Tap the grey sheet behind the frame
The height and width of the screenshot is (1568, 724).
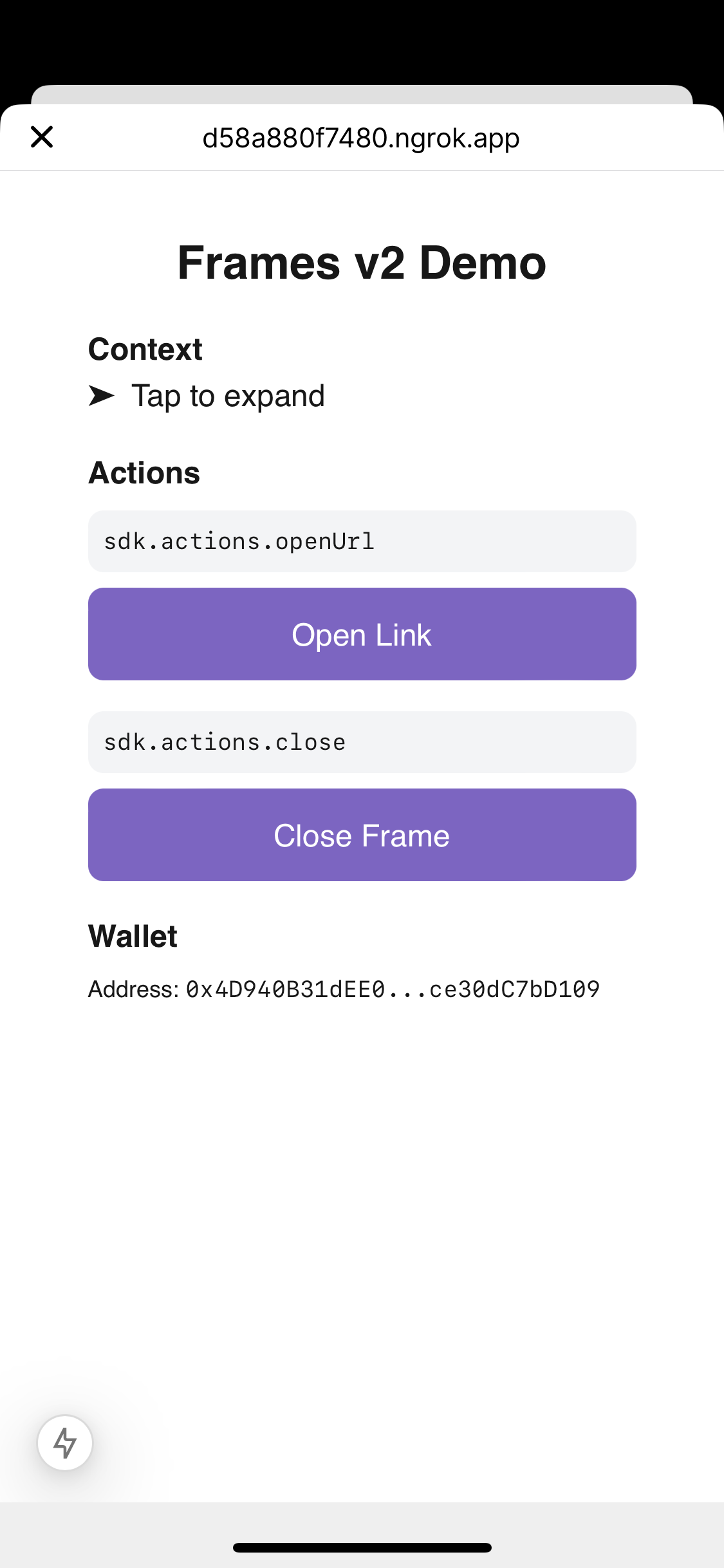[362, 94]
